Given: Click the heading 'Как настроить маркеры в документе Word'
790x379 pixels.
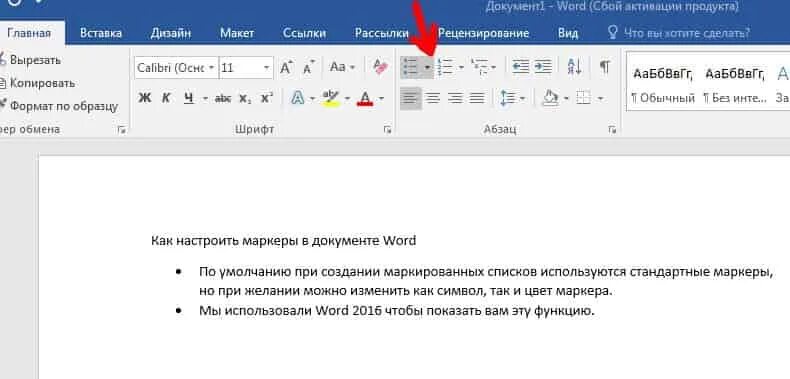Looking at the screenshot, I should point(284,240).
